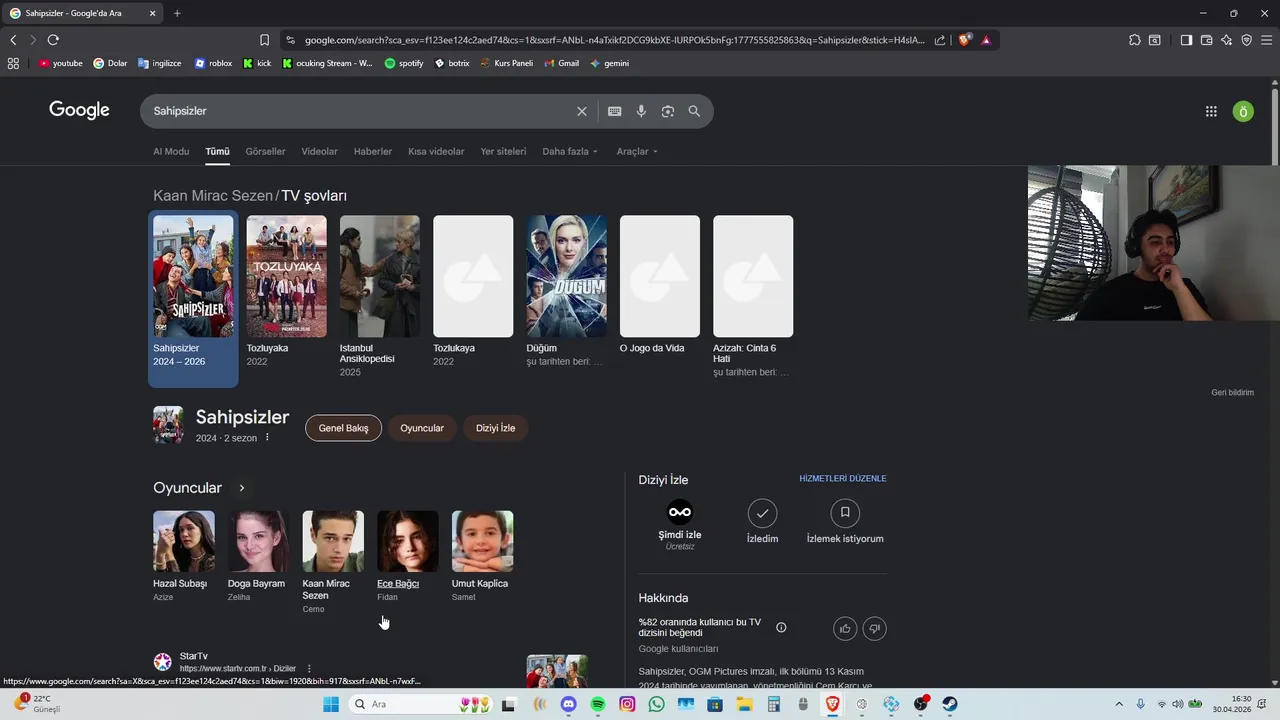Click HİZMETLERİ DÜZENLE link
Screen dimensions: 1280x720
[x=843, y=478]
